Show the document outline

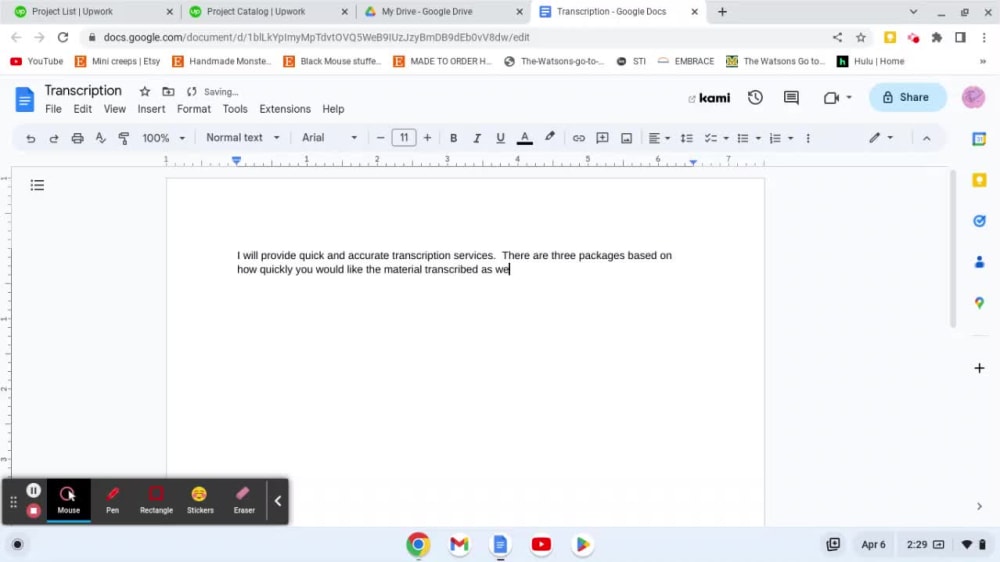coord(37,186)
